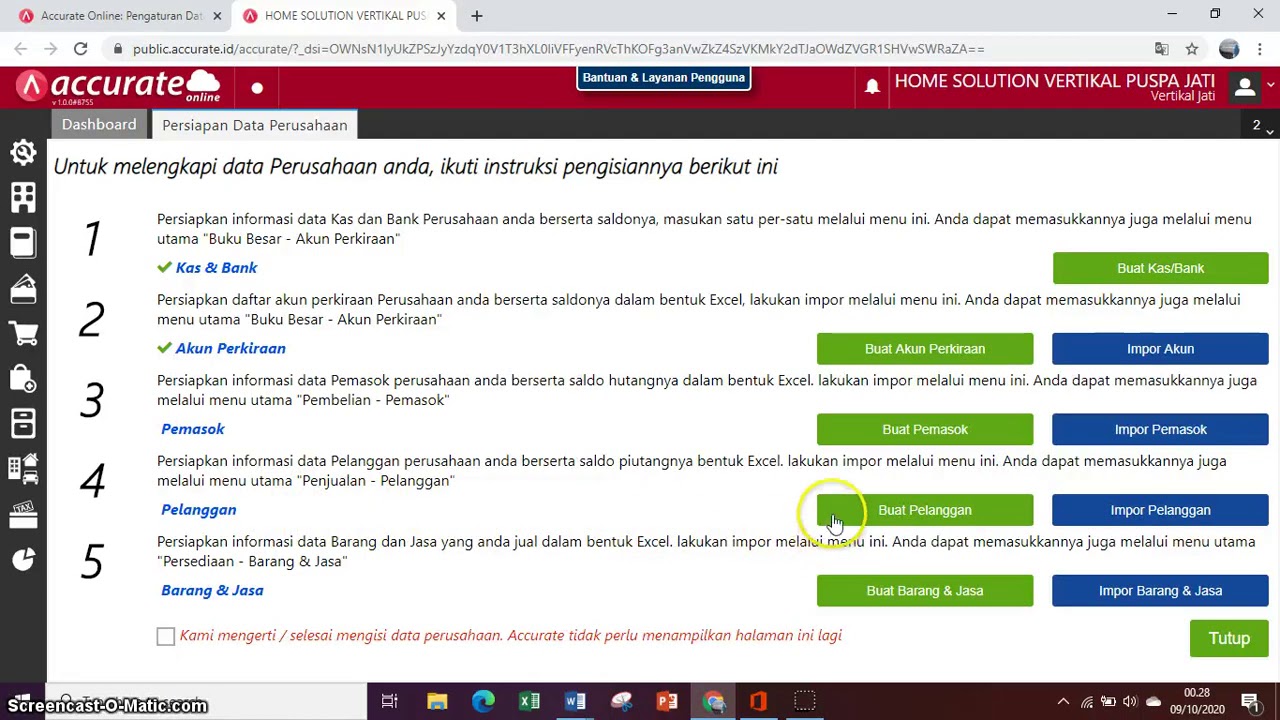Open the Pemasok link
Viewport: 1280px width, 720px height.
pos(193,429)
